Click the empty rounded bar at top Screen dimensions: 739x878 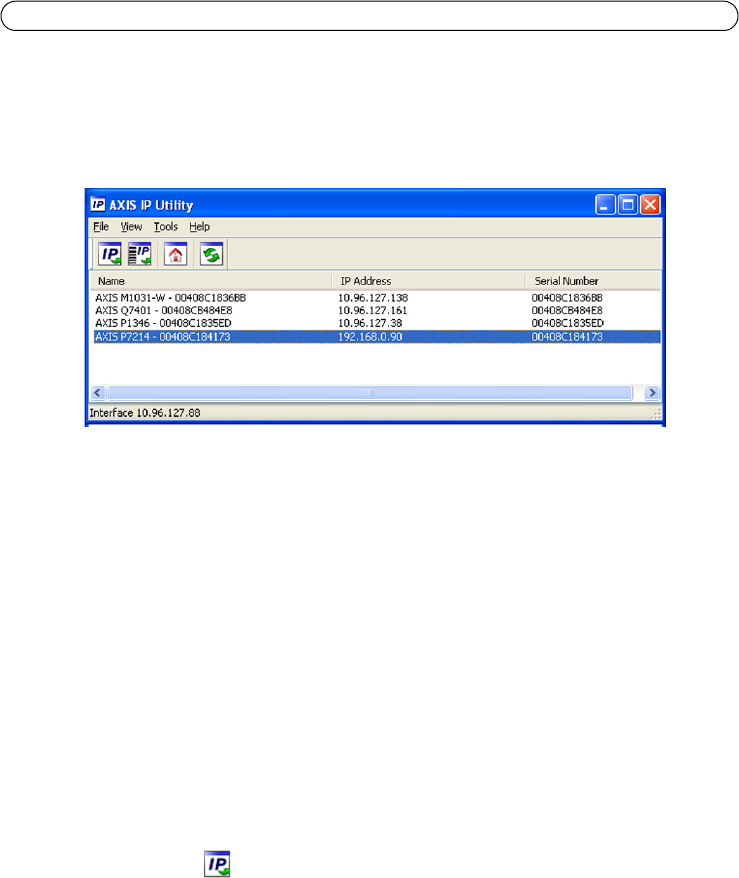pos(370,16)
